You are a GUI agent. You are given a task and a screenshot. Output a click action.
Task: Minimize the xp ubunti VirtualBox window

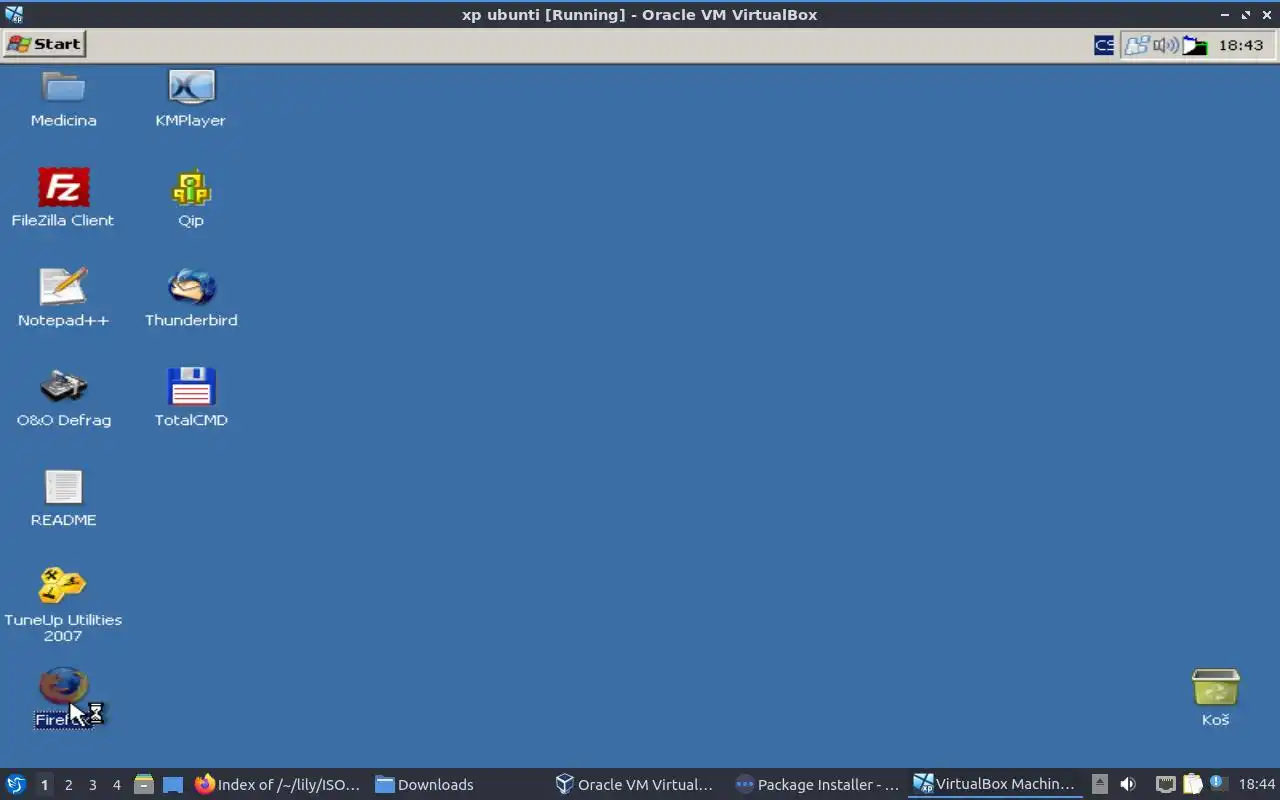coord(1225,15)
